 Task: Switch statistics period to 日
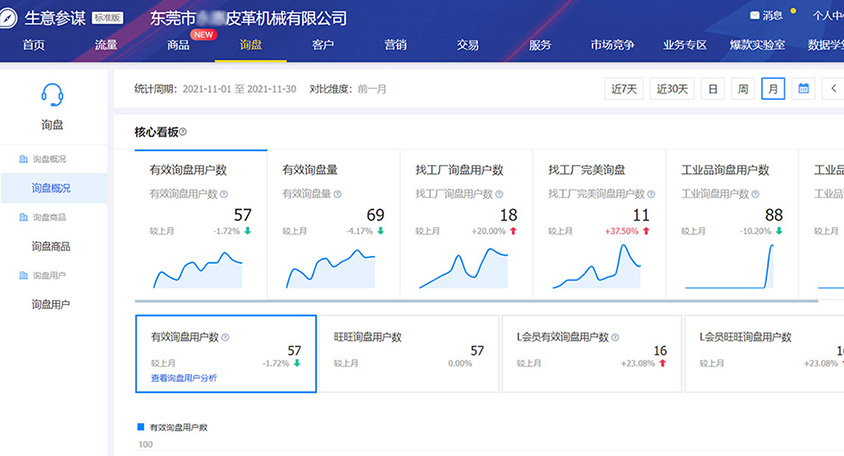click(x=713, y=89)
